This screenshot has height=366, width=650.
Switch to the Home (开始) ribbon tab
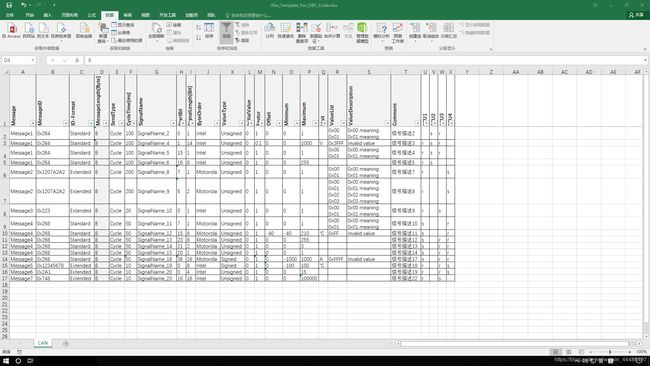(x=29, y=15)
